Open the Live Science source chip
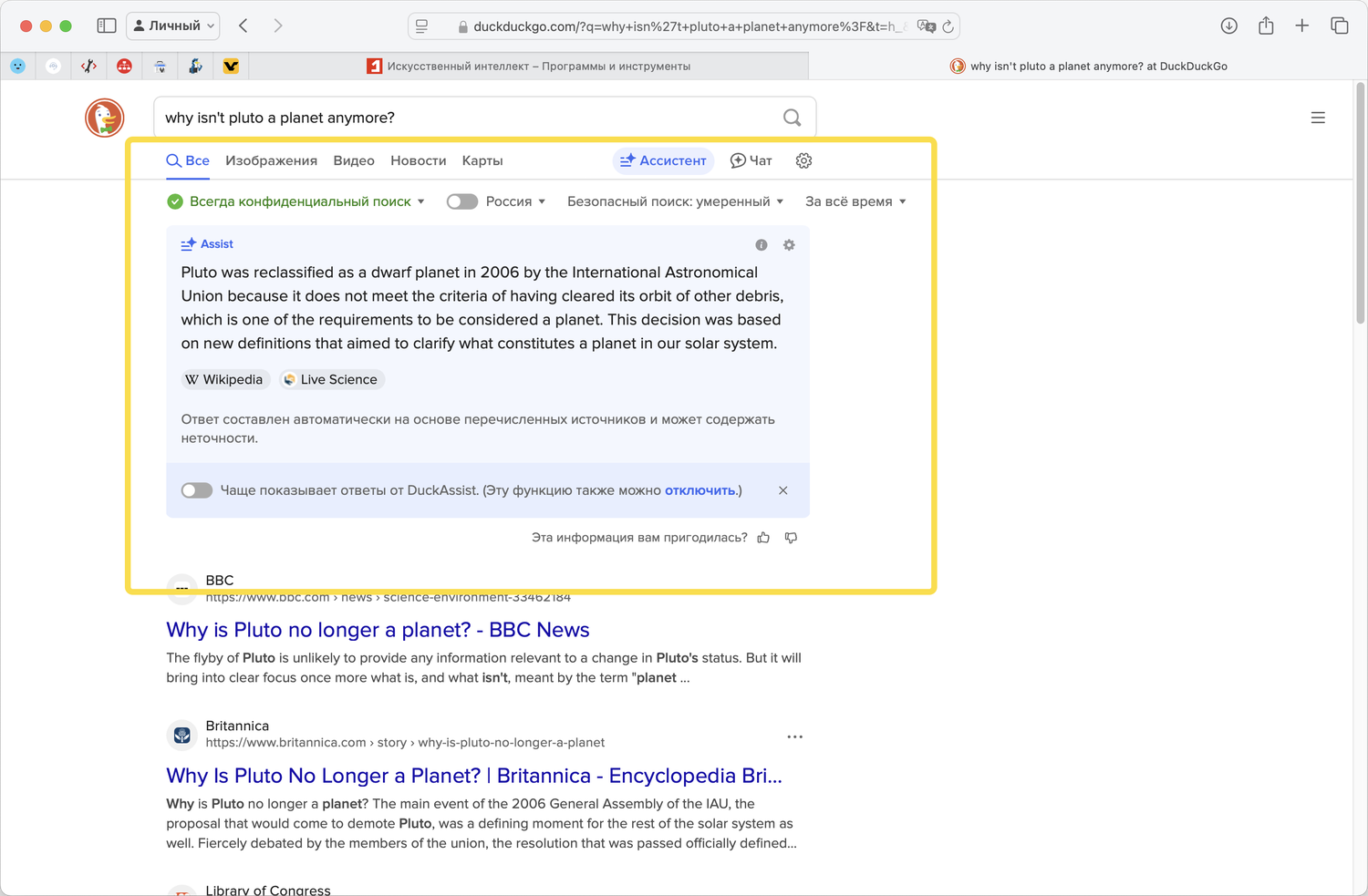The image size is (1368, 896). (332, 379)
